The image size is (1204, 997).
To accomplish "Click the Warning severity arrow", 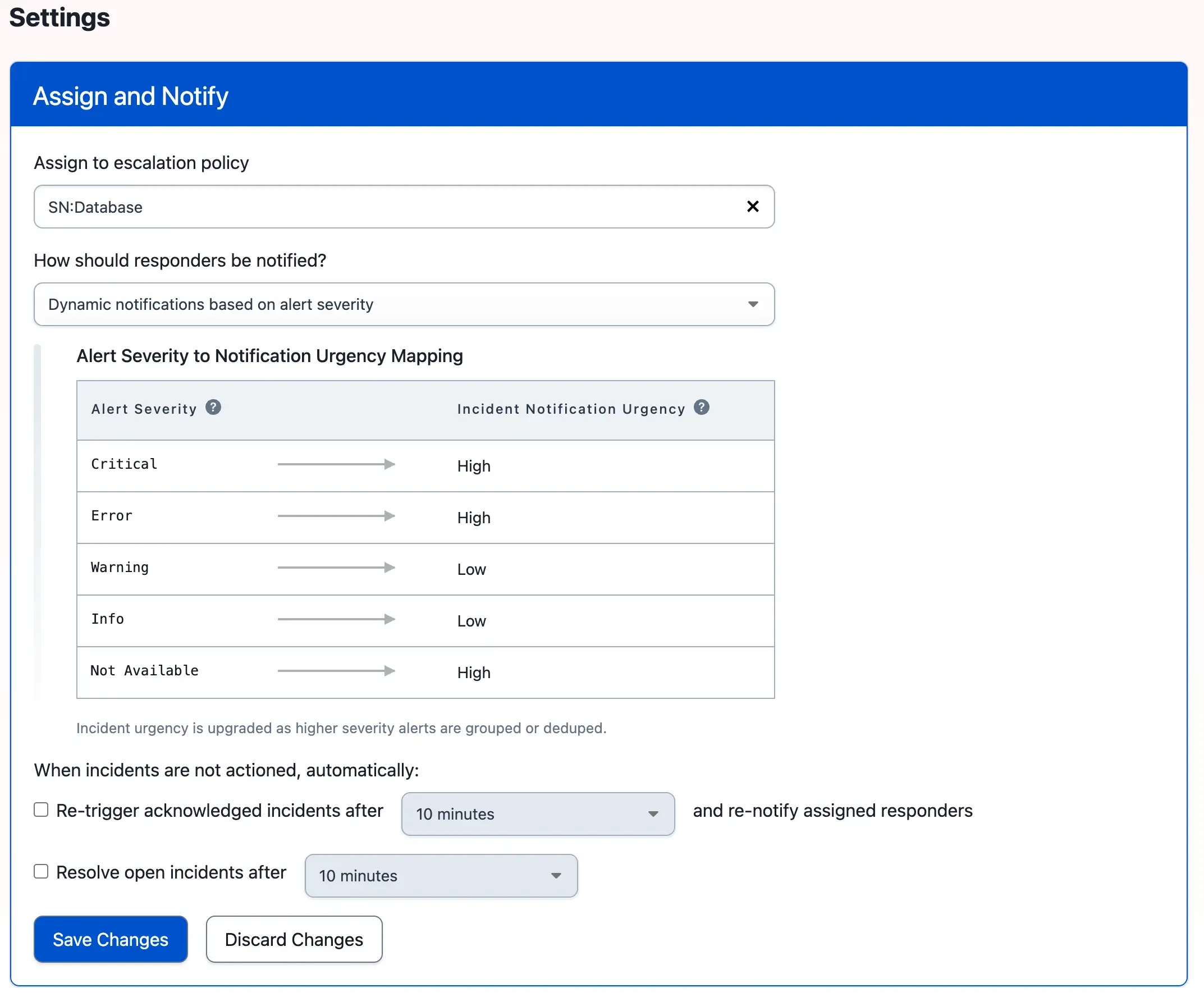I will (x=336, y=568).
